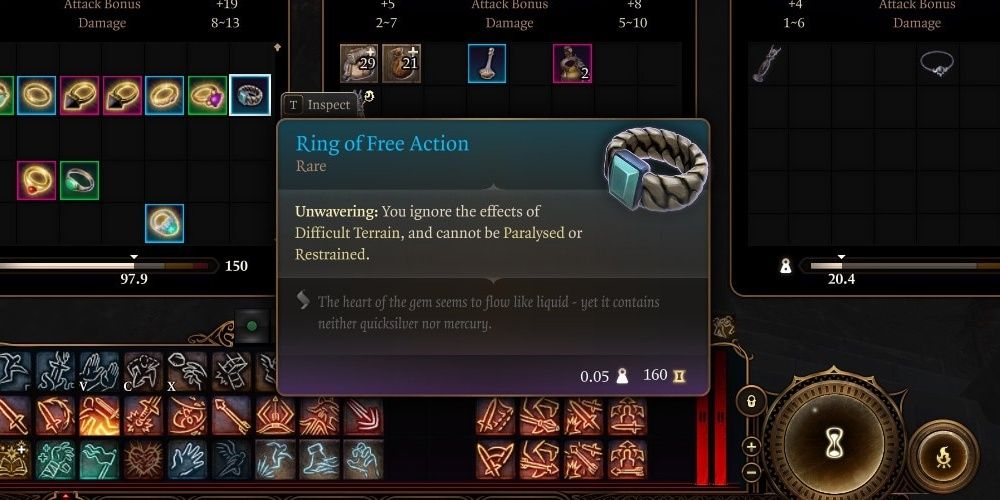Activate the Throw action marked X
This screenshot has height=500, width=1000.
point(187,371)
